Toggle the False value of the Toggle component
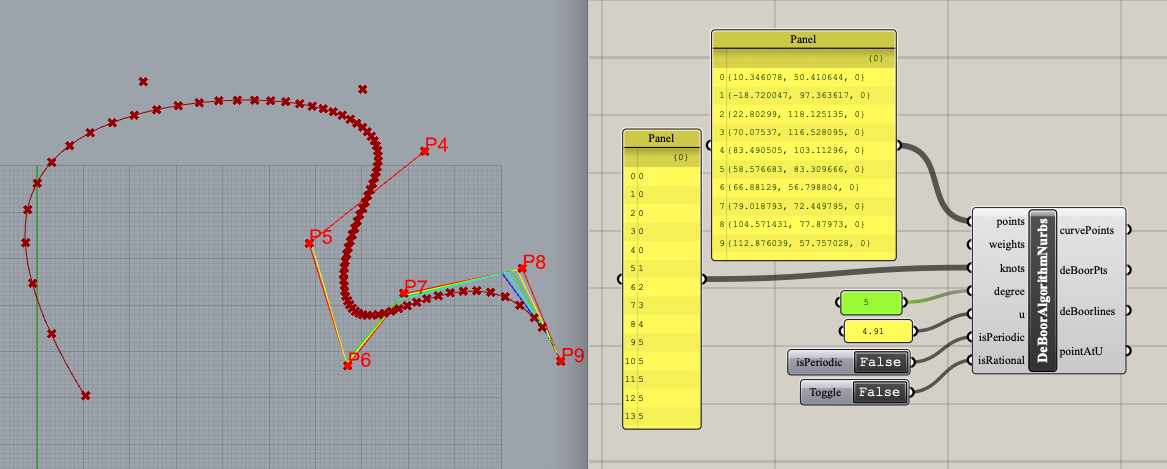Viewport: 1167px width, 469px height. click(882, 392)
